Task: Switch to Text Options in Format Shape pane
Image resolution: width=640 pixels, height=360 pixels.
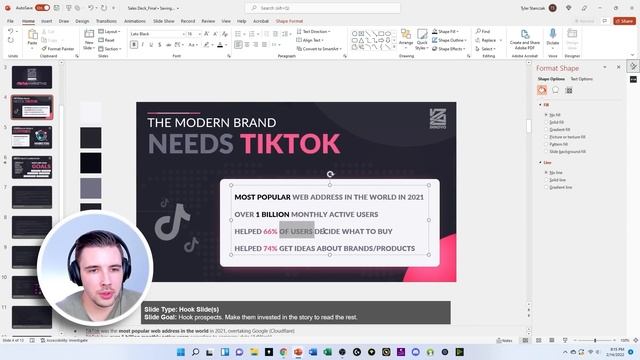Action: pyautogui.click(x=581, y=79)
